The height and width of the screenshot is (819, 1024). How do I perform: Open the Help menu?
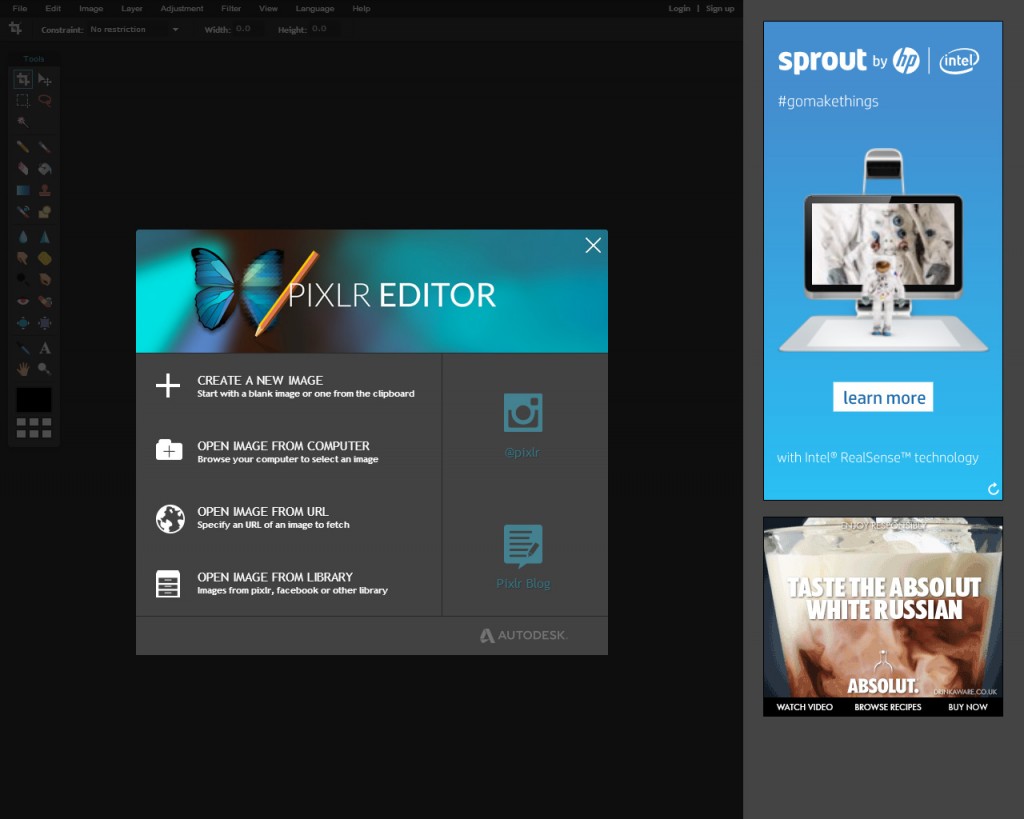click(x=361, y=8)
